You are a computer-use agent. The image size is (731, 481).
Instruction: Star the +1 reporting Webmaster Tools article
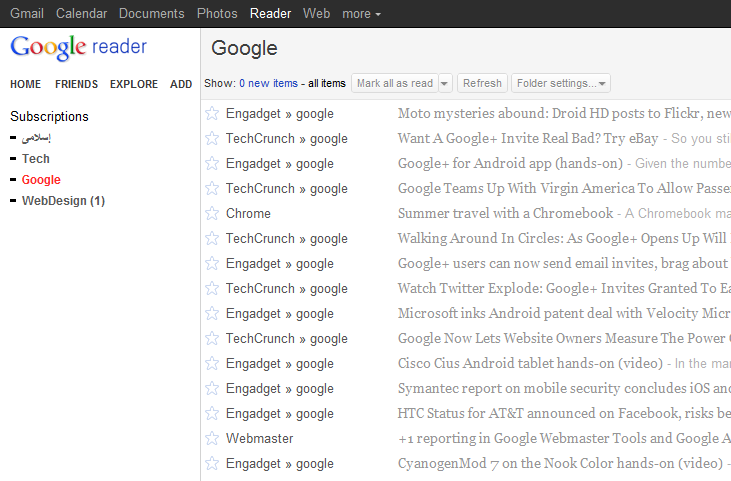(x=212, y=438)
